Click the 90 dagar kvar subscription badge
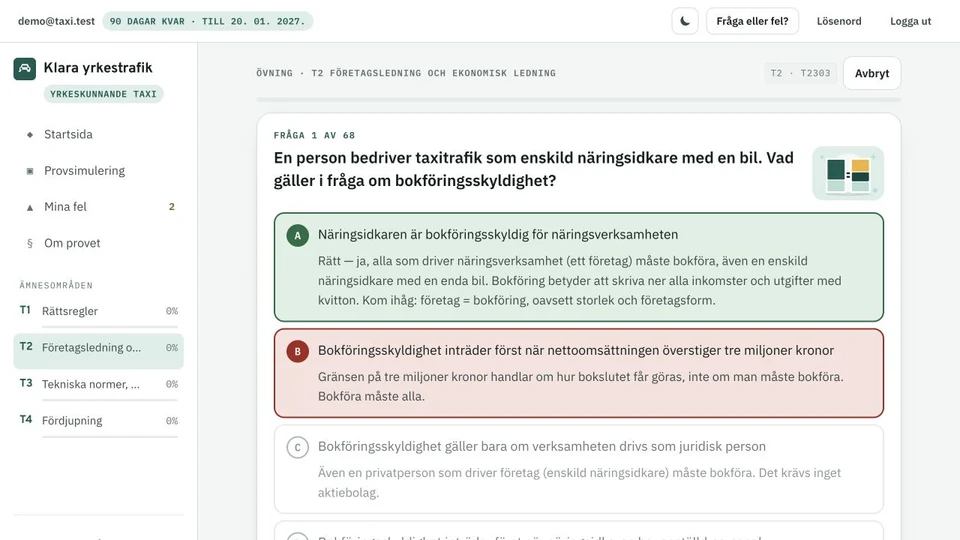 tap(208, 21)
